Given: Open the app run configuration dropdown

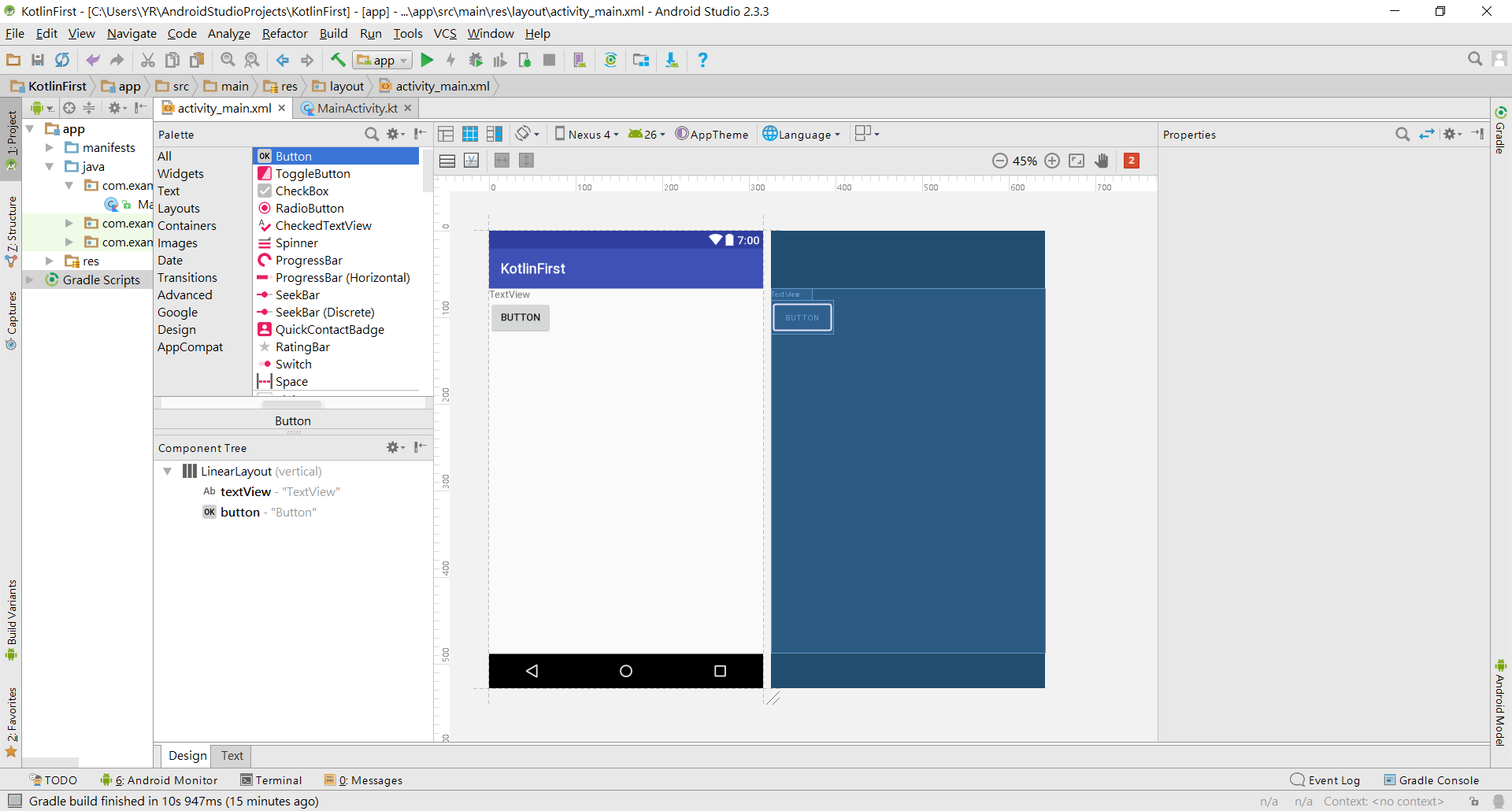Looking at the screenshot, I should click(x=383, y=60).
